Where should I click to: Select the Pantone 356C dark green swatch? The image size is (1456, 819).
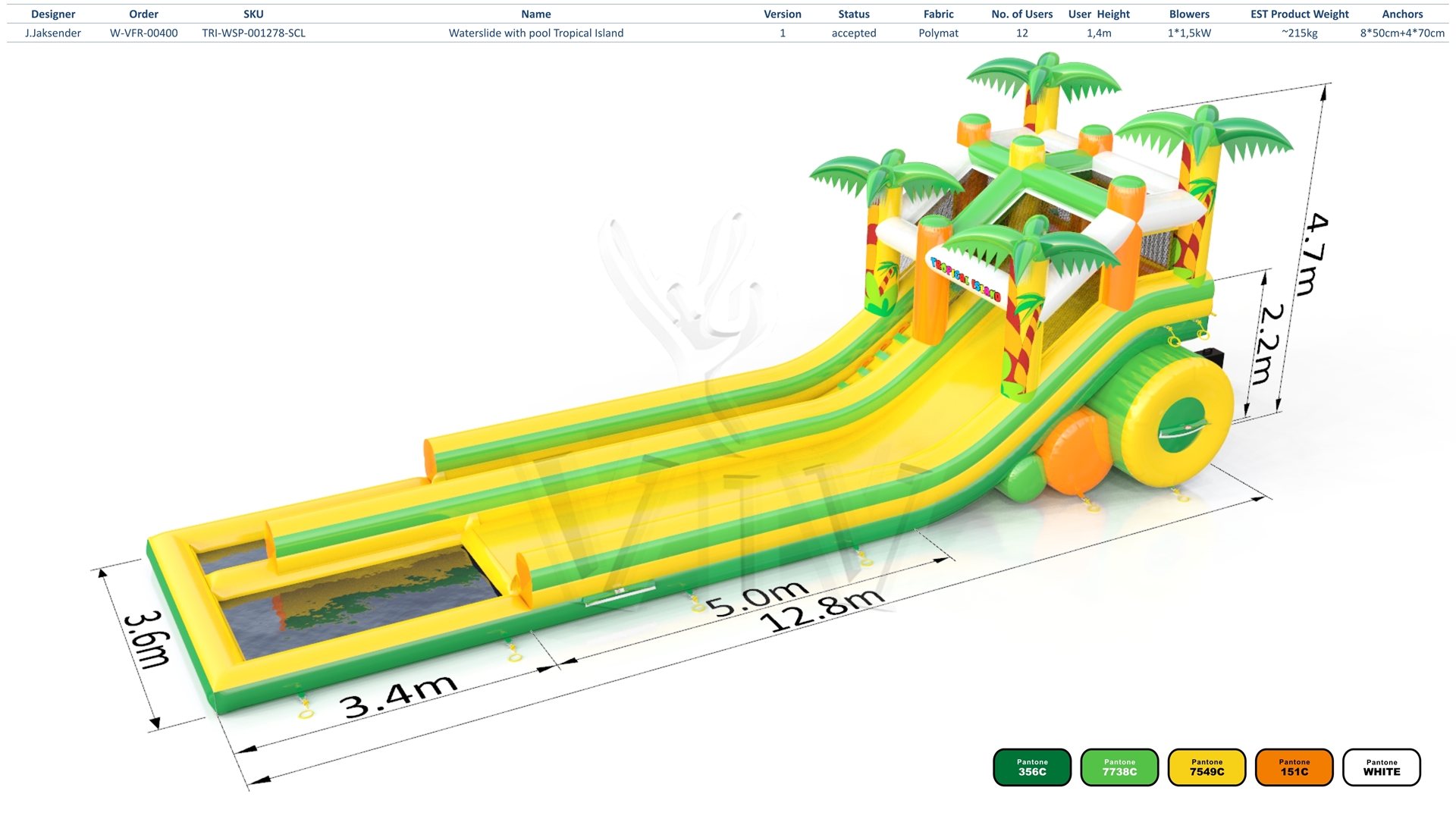[1032, 767]
